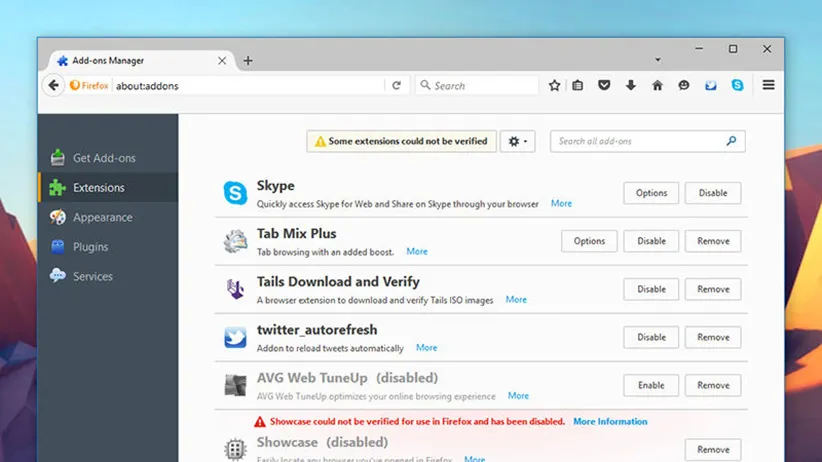
Task: Expand the list all tabs arrow
Action: 657,60
